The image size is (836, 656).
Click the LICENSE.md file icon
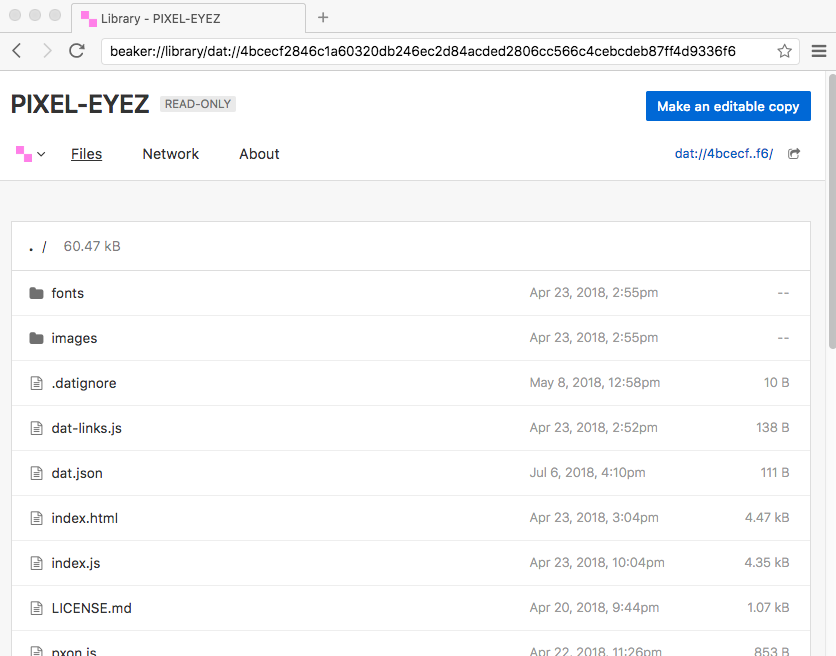click(x=36, y=608)
